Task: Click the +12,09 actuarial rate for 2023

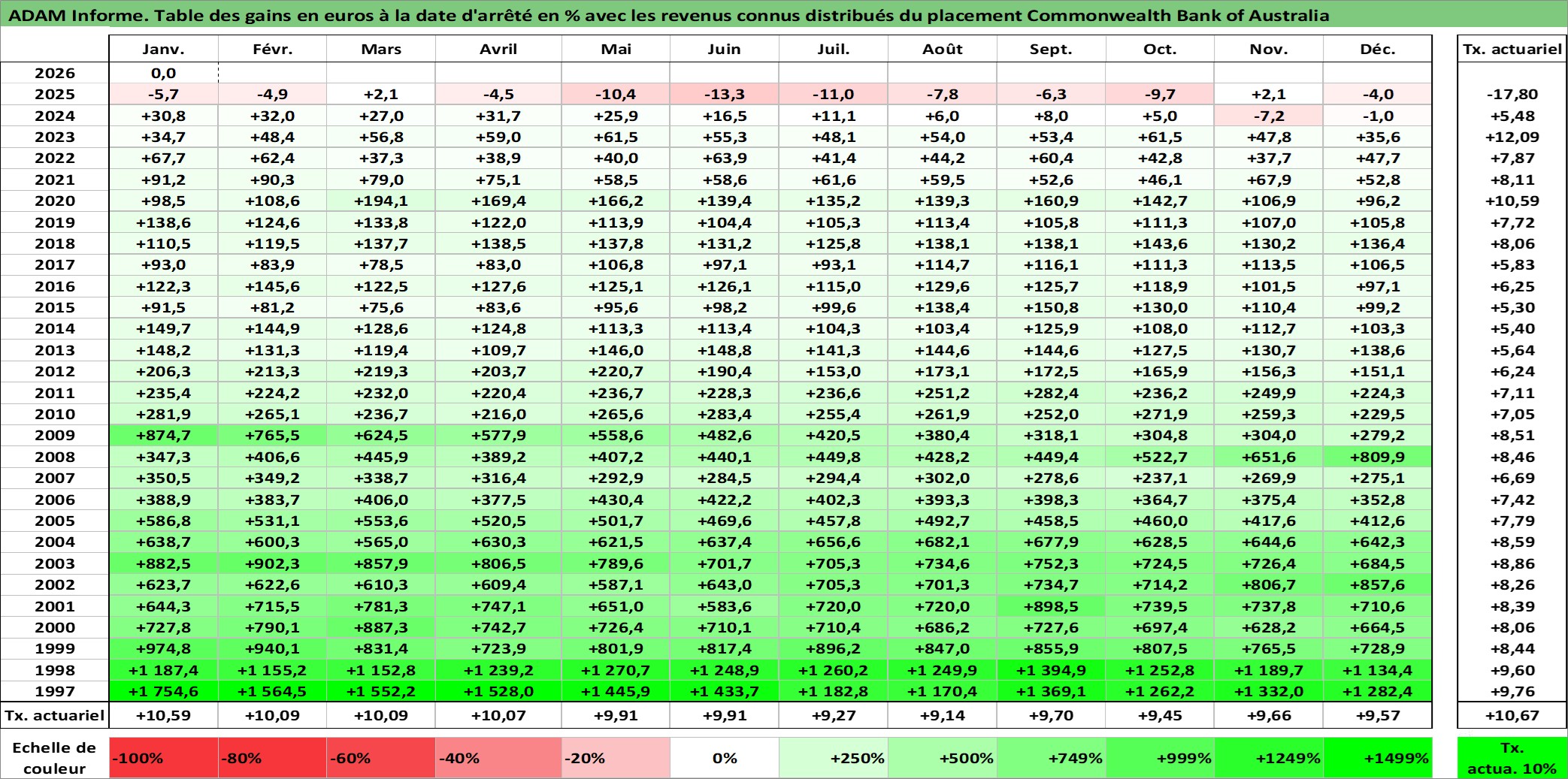Action: click(x=1512, y=137)
